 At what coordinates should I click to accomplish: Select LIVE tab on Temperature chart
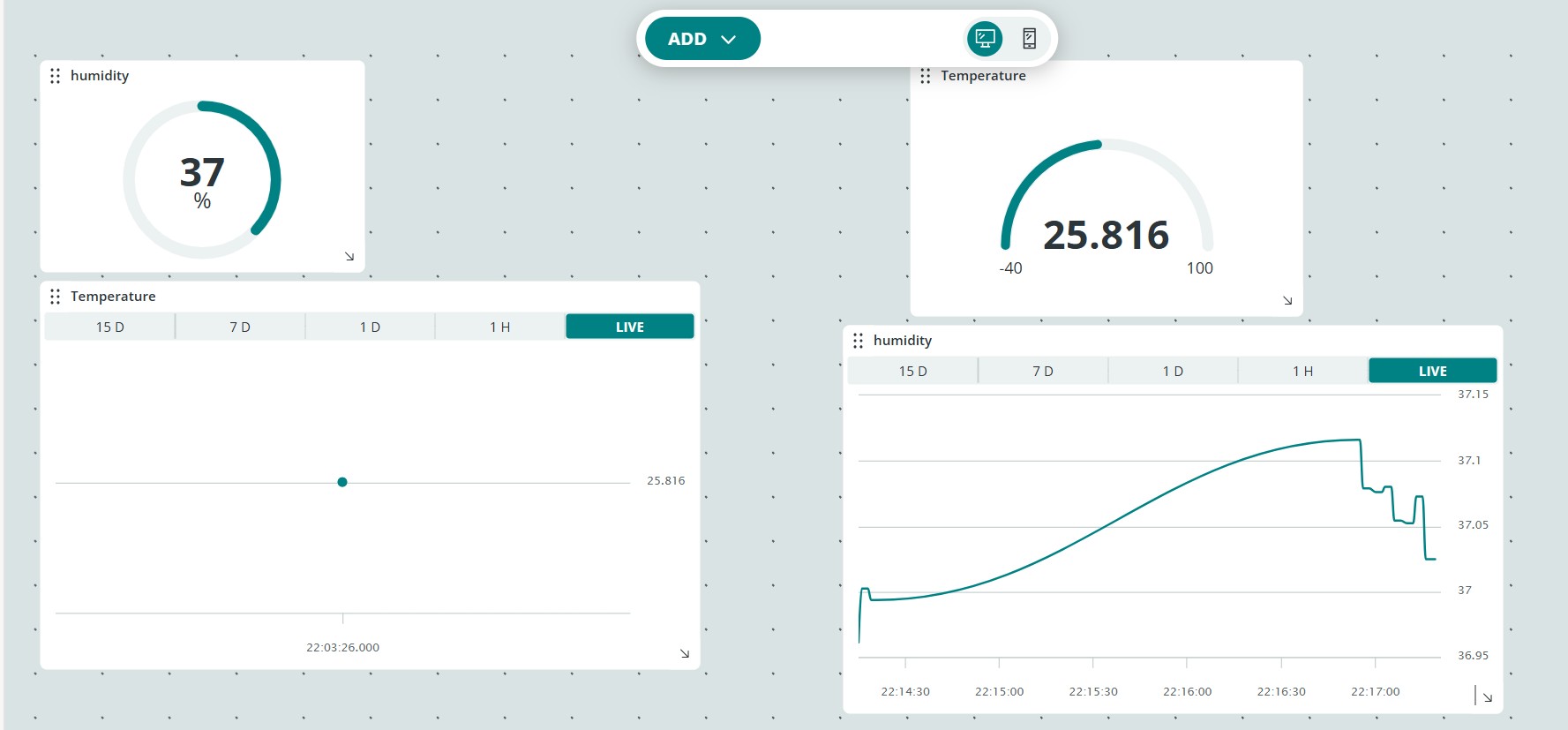pyautogui.click(x=630, y=327)
